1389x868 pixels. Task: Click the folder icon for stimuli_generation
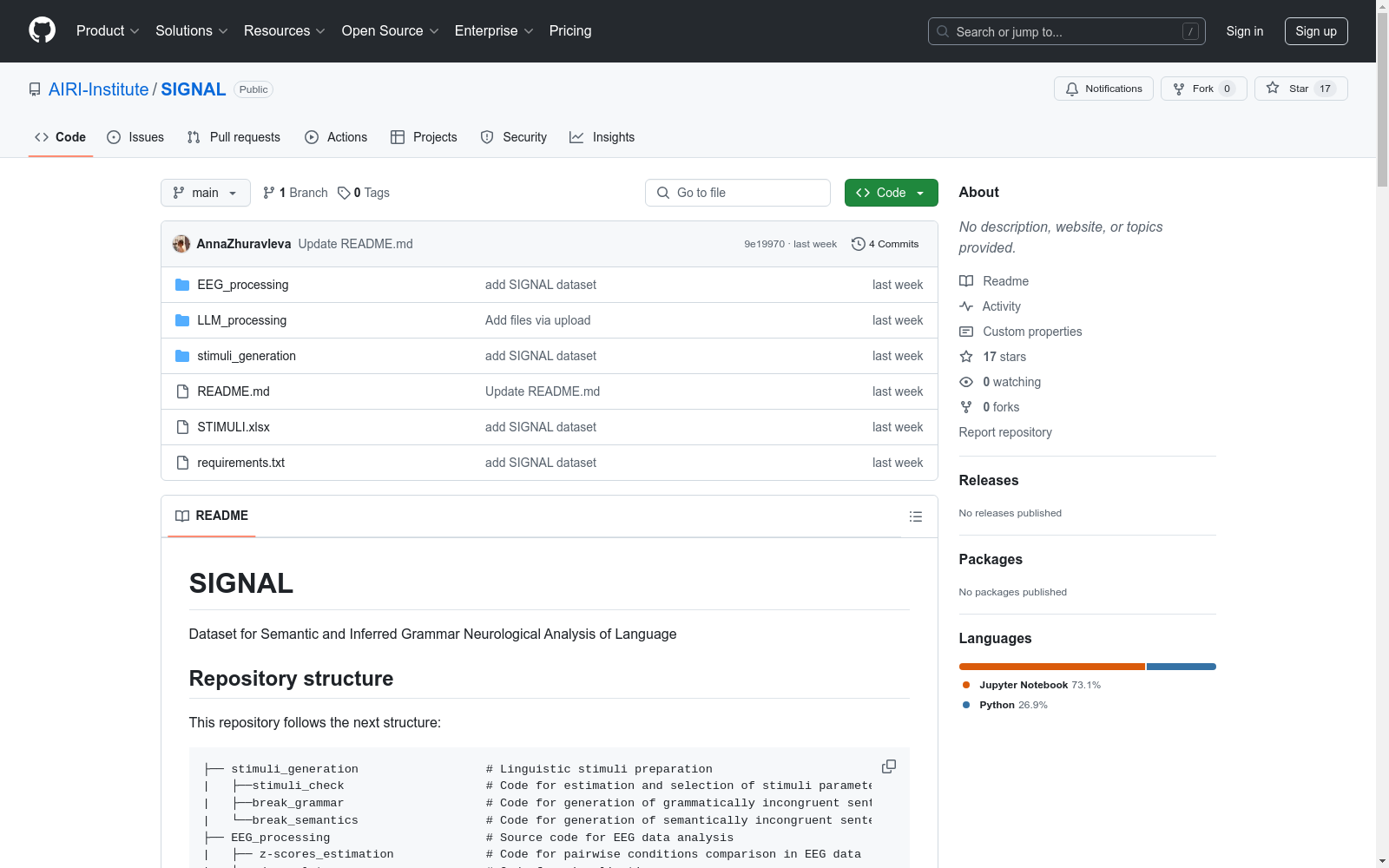click(182, 356)
